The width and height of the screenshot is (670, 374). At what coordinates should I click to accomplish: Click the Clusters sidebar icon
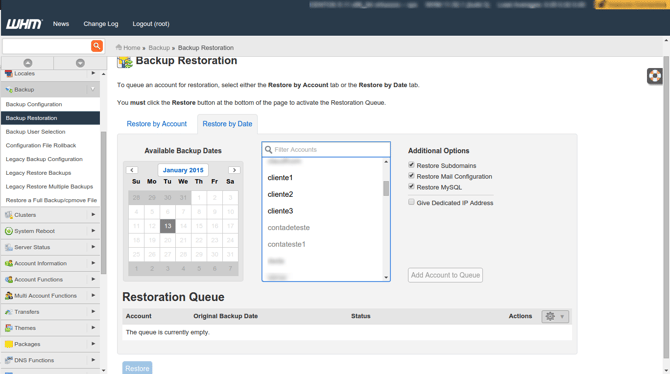9,215
